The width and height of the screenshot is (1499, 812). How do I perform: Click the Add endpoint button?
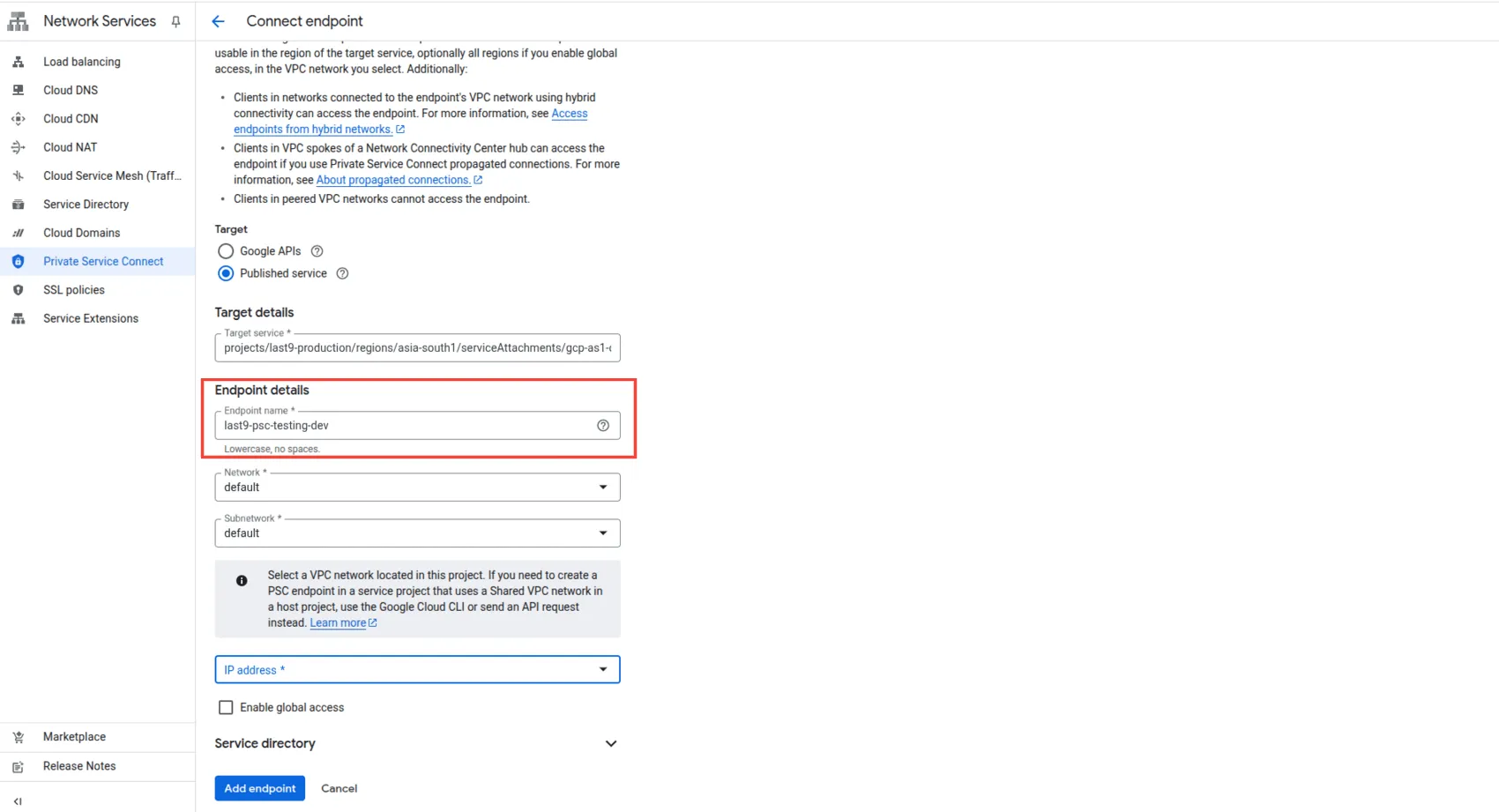(x=259, y=788)
